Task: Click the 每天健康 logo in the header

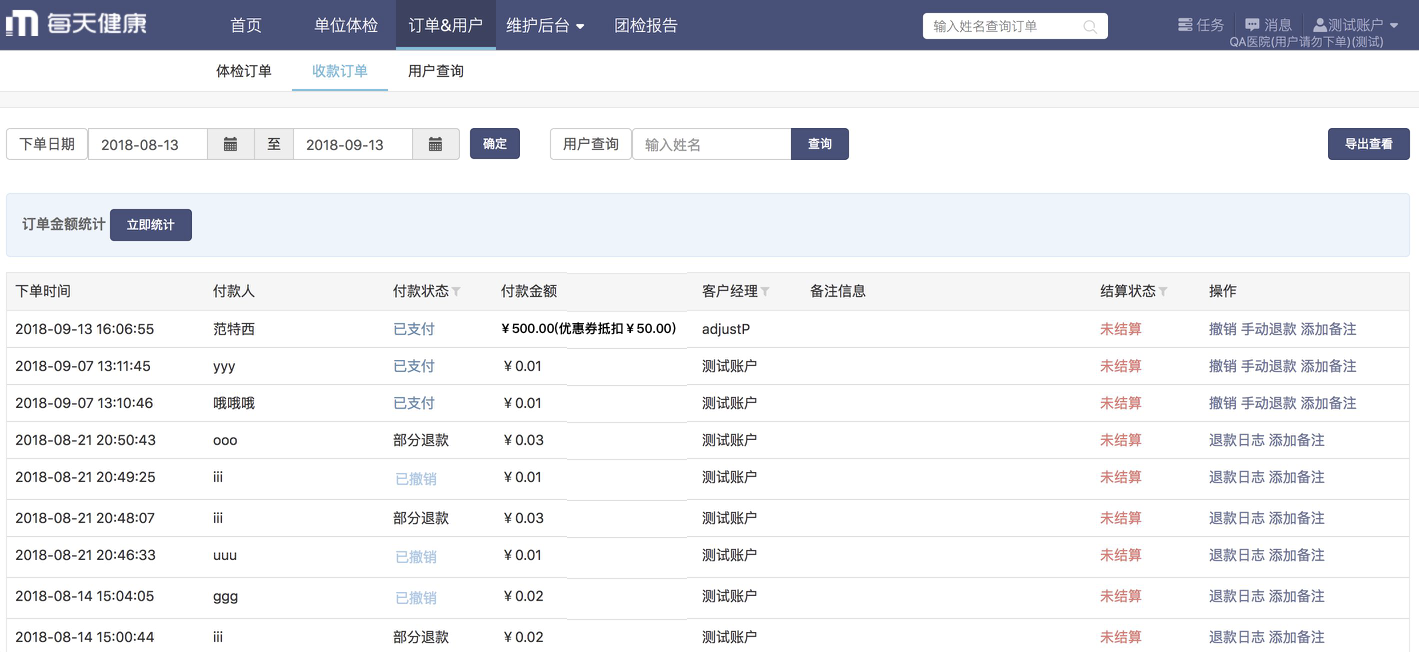Action: coord(77,24)
